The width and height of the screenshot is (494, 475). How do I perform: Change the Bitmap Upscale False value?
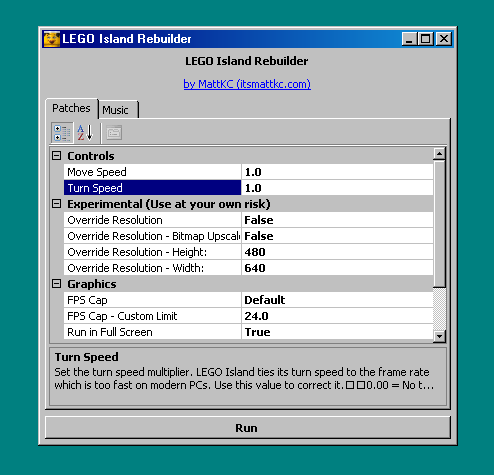tap(337, 236)
